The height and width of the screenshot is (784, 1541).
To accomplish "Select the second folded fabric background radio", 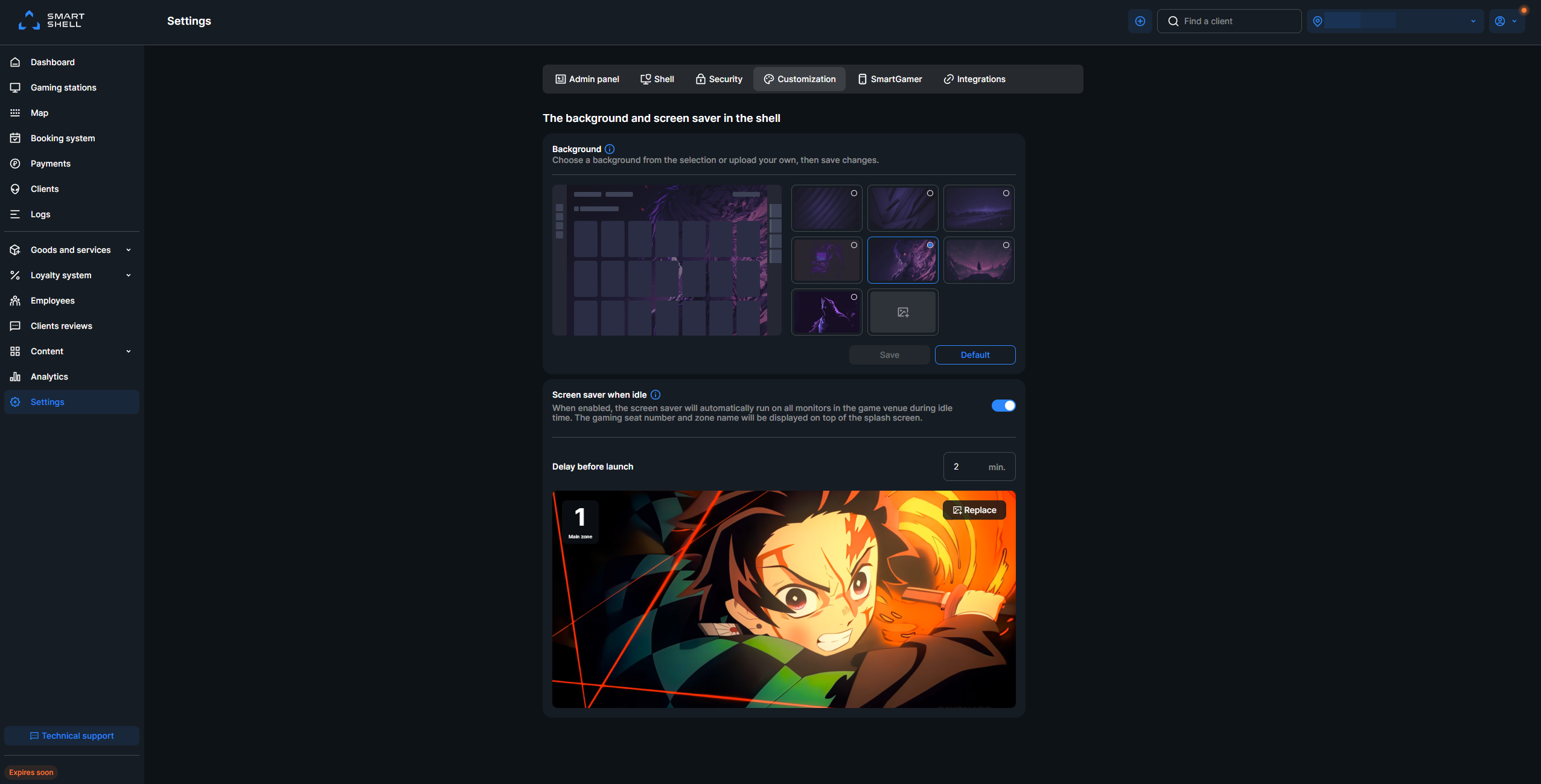I will (930, 193).
